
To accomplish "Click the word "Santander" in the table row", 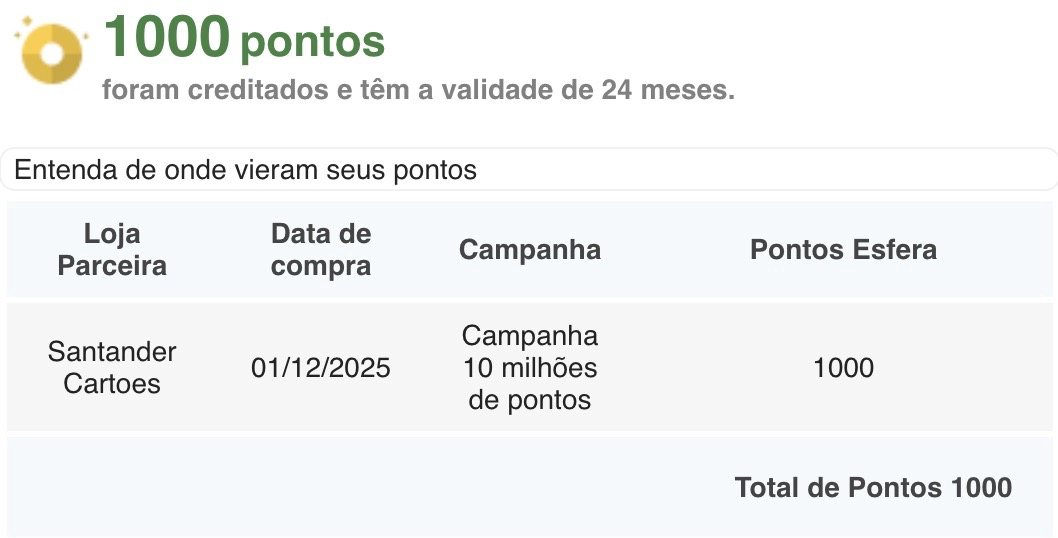I will coord(112,352).
